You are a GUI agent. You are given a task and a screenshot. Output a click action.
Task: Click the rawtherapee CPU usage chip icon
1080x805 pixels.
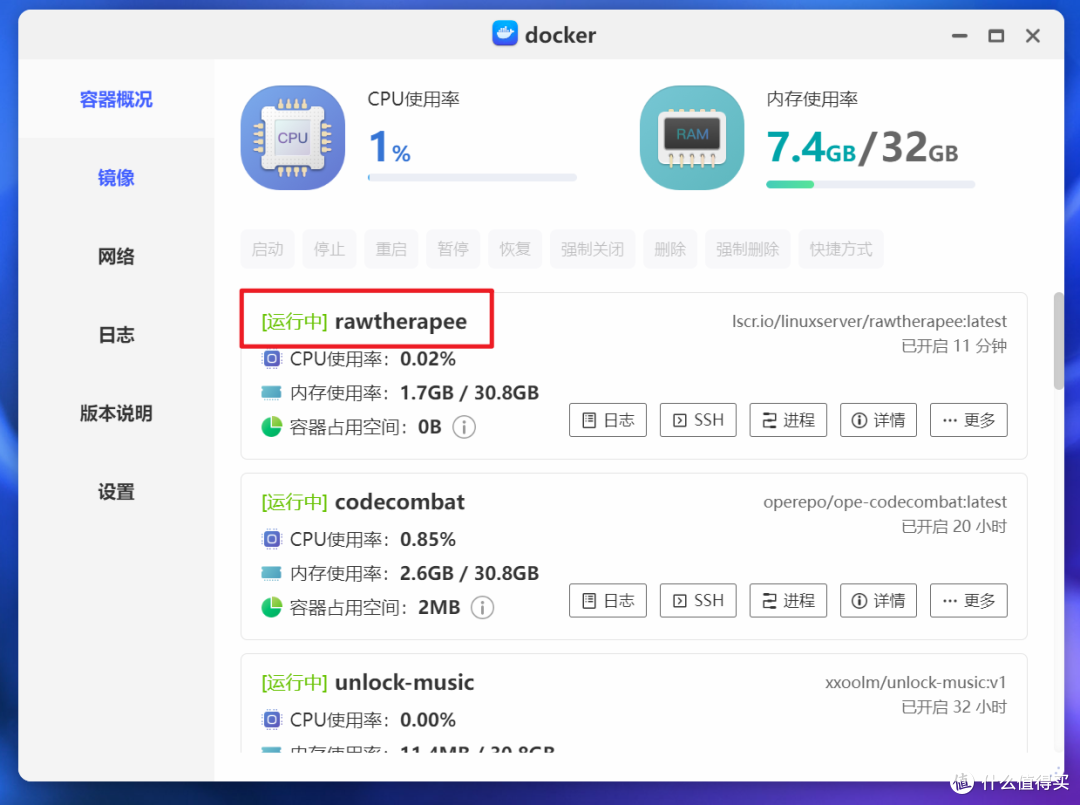[272, 359]
